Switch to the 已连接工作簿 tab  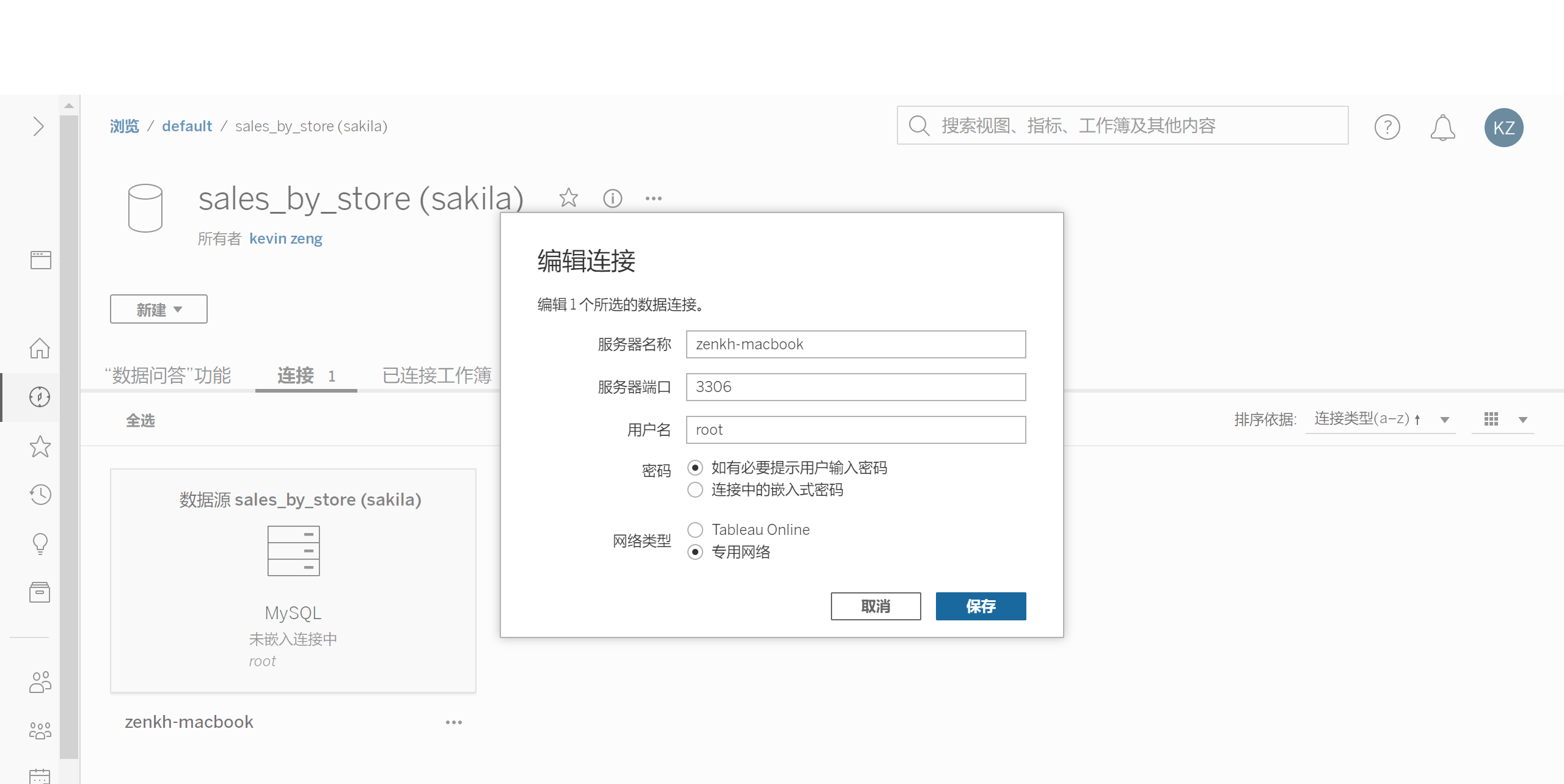pyautogui.click(x=437, y=375)
